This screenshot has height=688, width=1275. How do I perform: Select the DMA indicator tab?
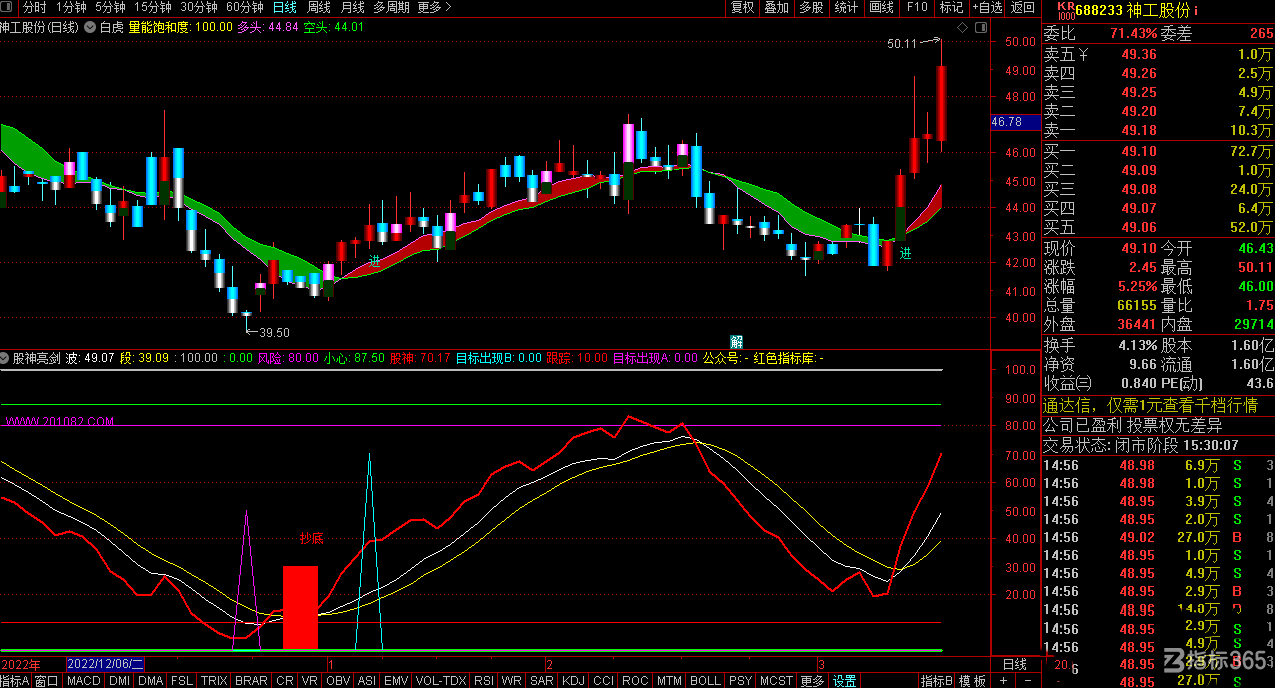pyautogui.click(x=150, y=681)
